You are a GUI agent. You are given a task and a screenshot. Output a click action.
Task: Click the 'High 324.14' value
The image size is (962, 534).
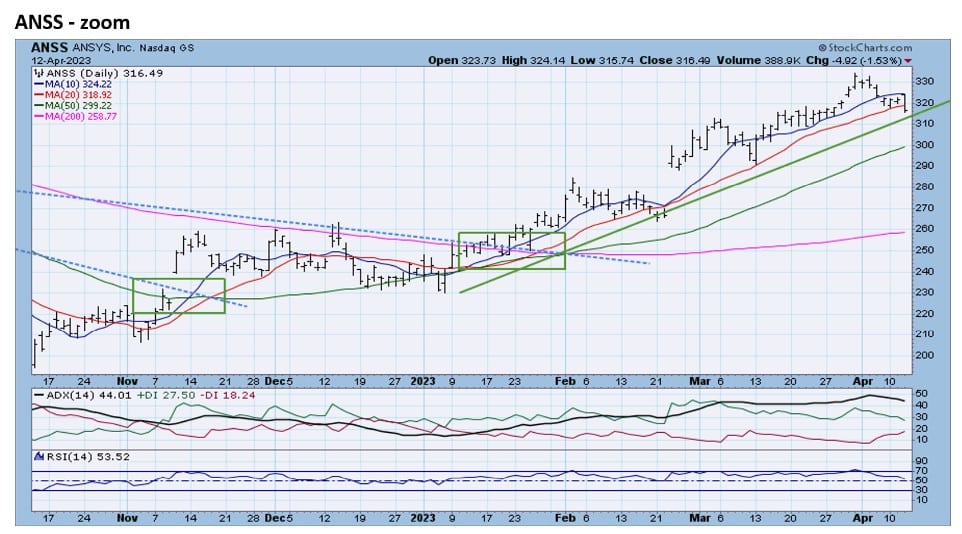tap(532, 60)
